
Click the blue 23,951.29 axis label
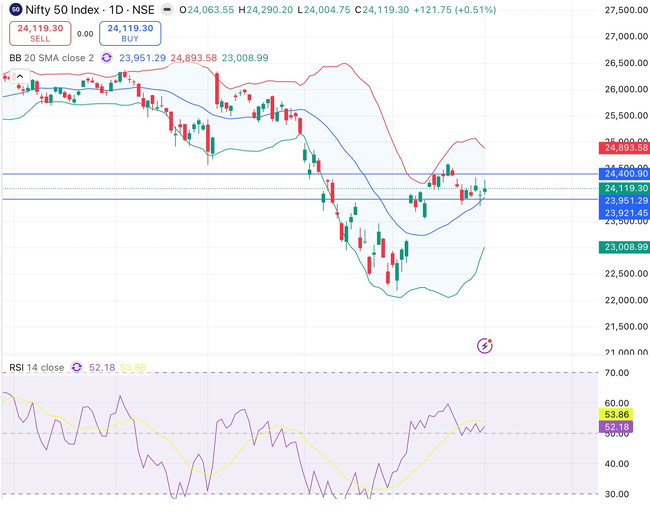coord(624,201)
